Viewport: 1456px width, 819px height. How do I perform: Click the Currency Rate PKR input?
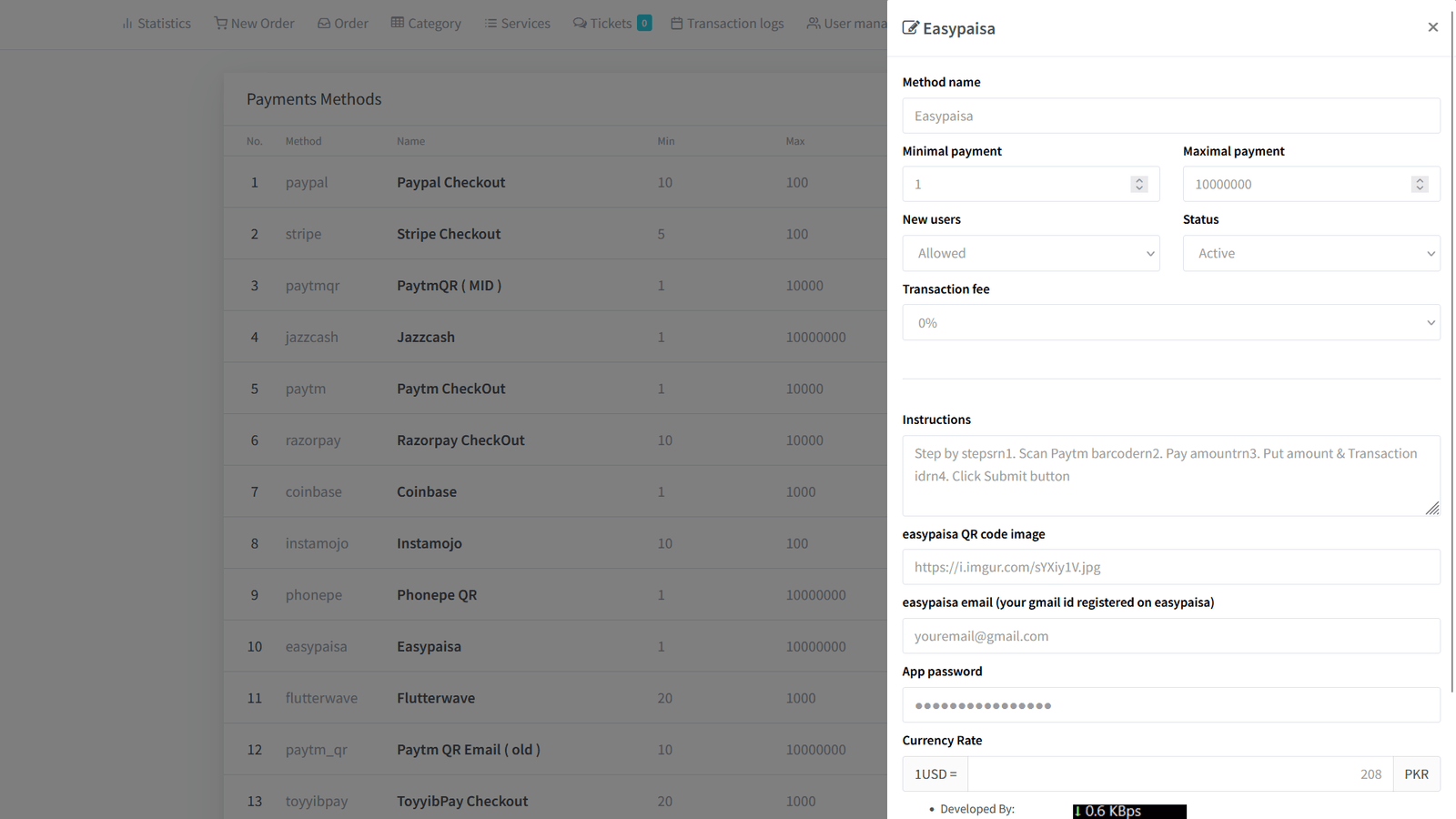click(1179, 774)
